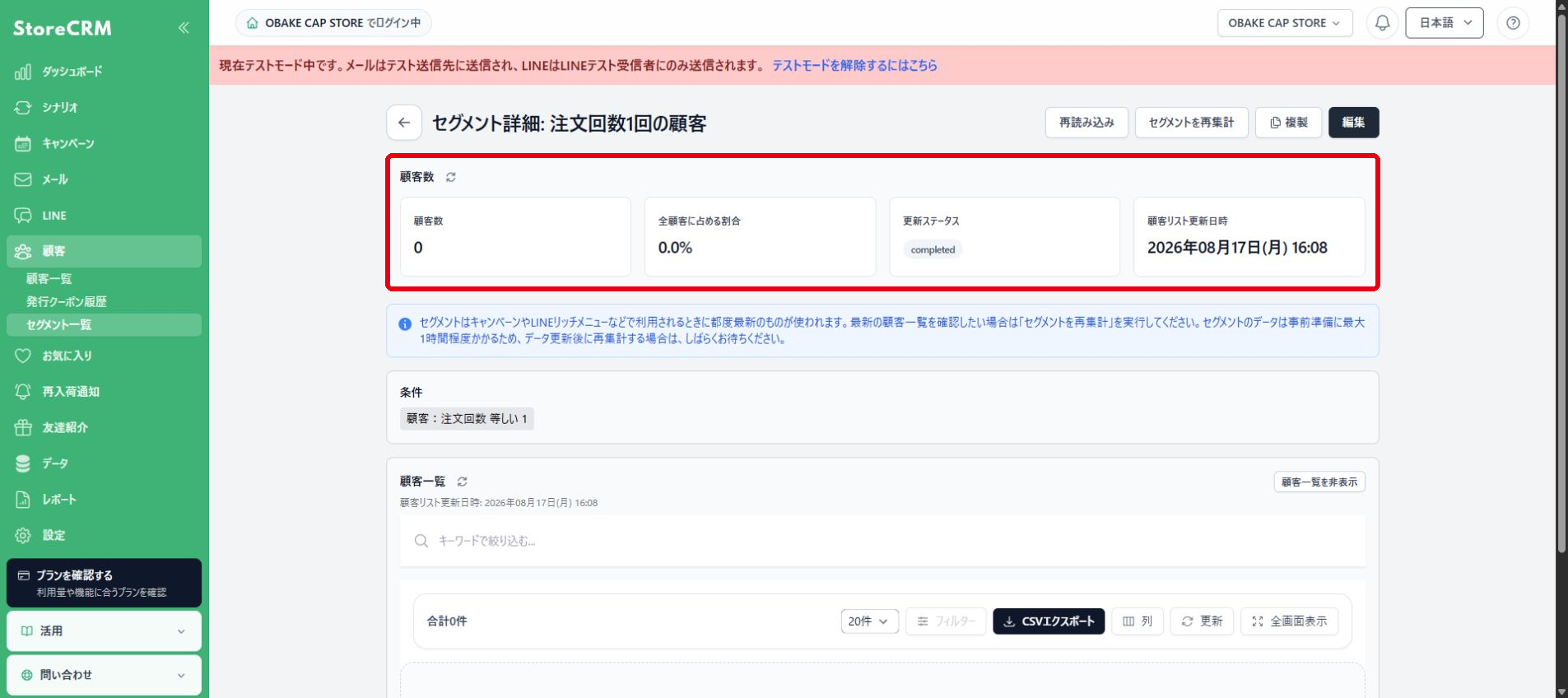This screenshot has height=698, width=1568.
Task: Open 設定 in sidebar
Action: tap(104, 535)
